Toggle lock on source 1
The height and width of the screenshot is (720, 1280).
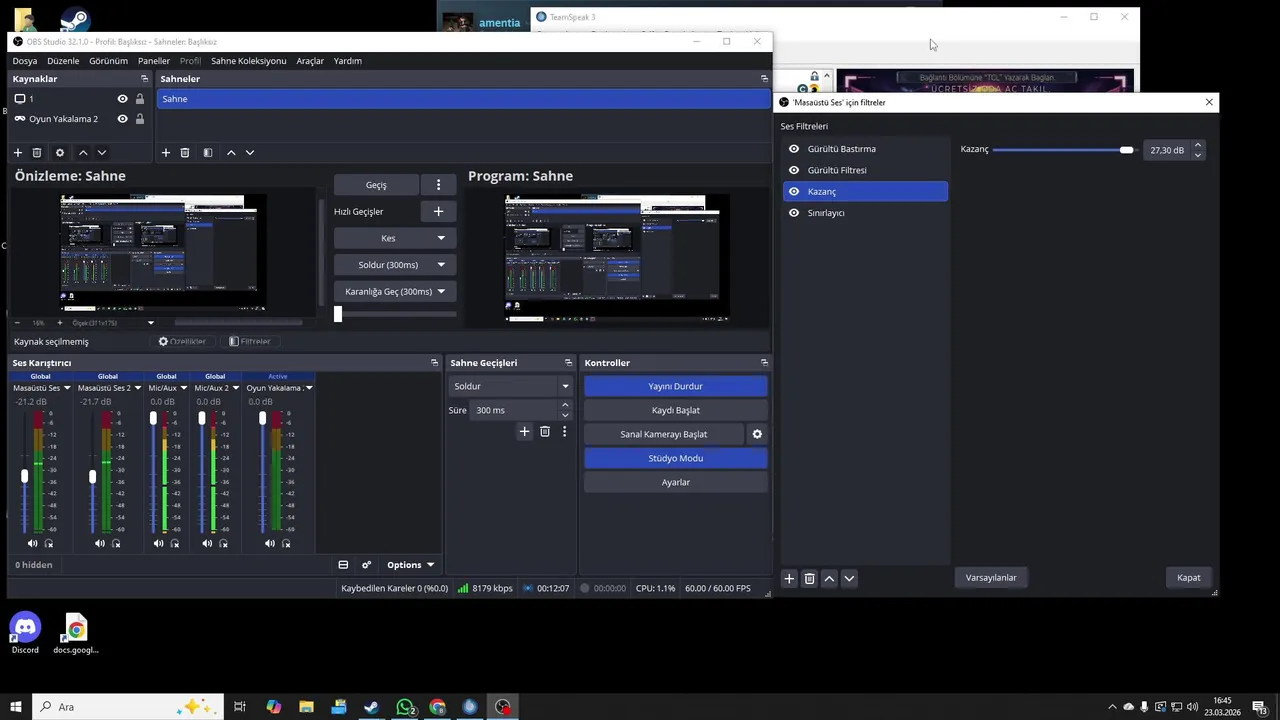click(140, 99)
